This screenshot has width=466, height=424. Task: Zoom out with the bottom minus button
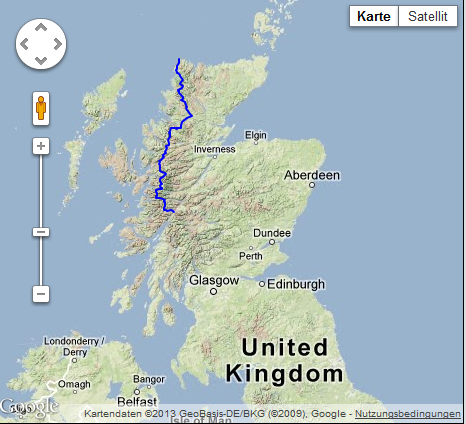point(41,294)
